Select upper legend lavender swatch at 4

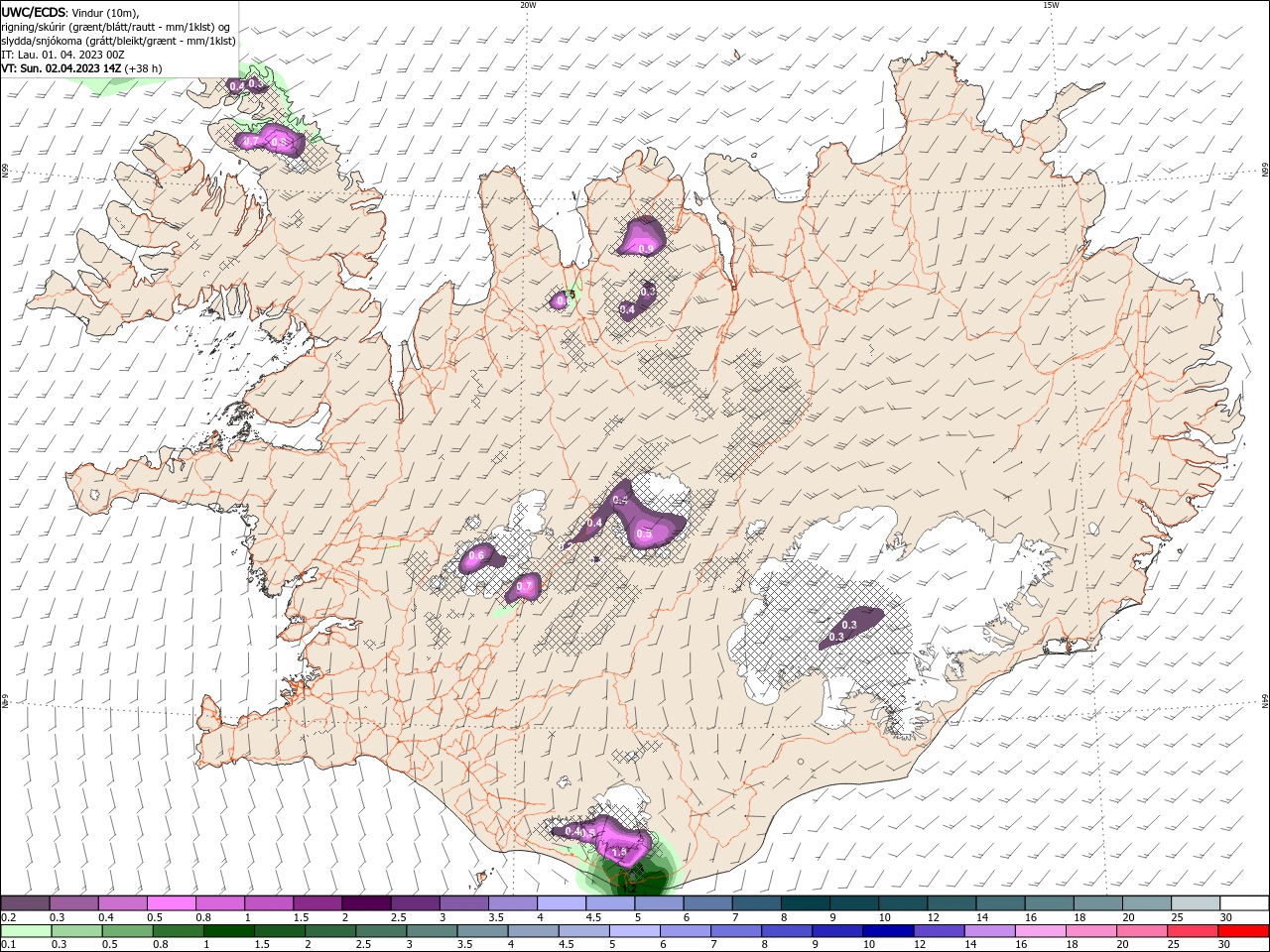pos(562,903)
